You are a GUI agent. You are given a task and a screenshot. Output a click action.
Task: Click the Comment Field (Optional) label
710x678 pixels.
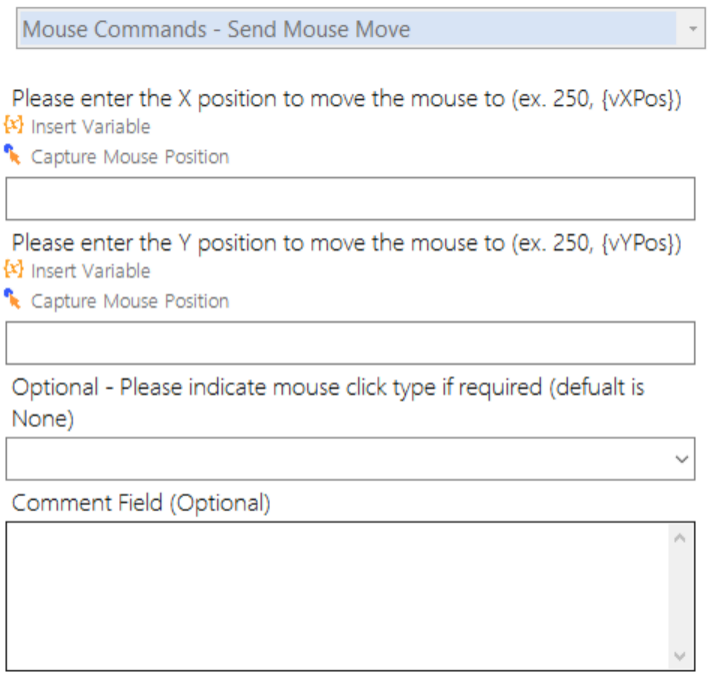(x=141, y=503)
